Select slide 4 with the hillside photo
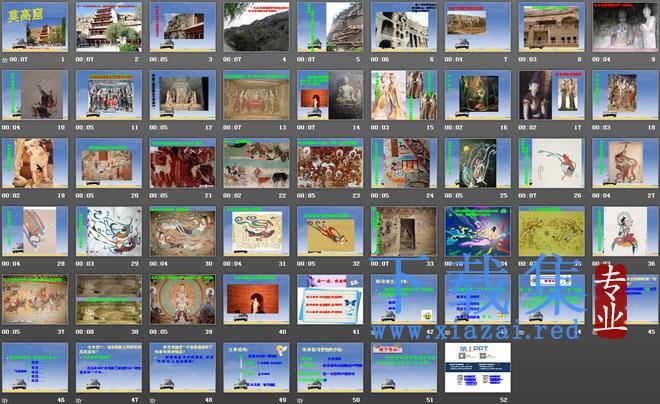This screenshot has width=660, height=404. coord(256,27)
